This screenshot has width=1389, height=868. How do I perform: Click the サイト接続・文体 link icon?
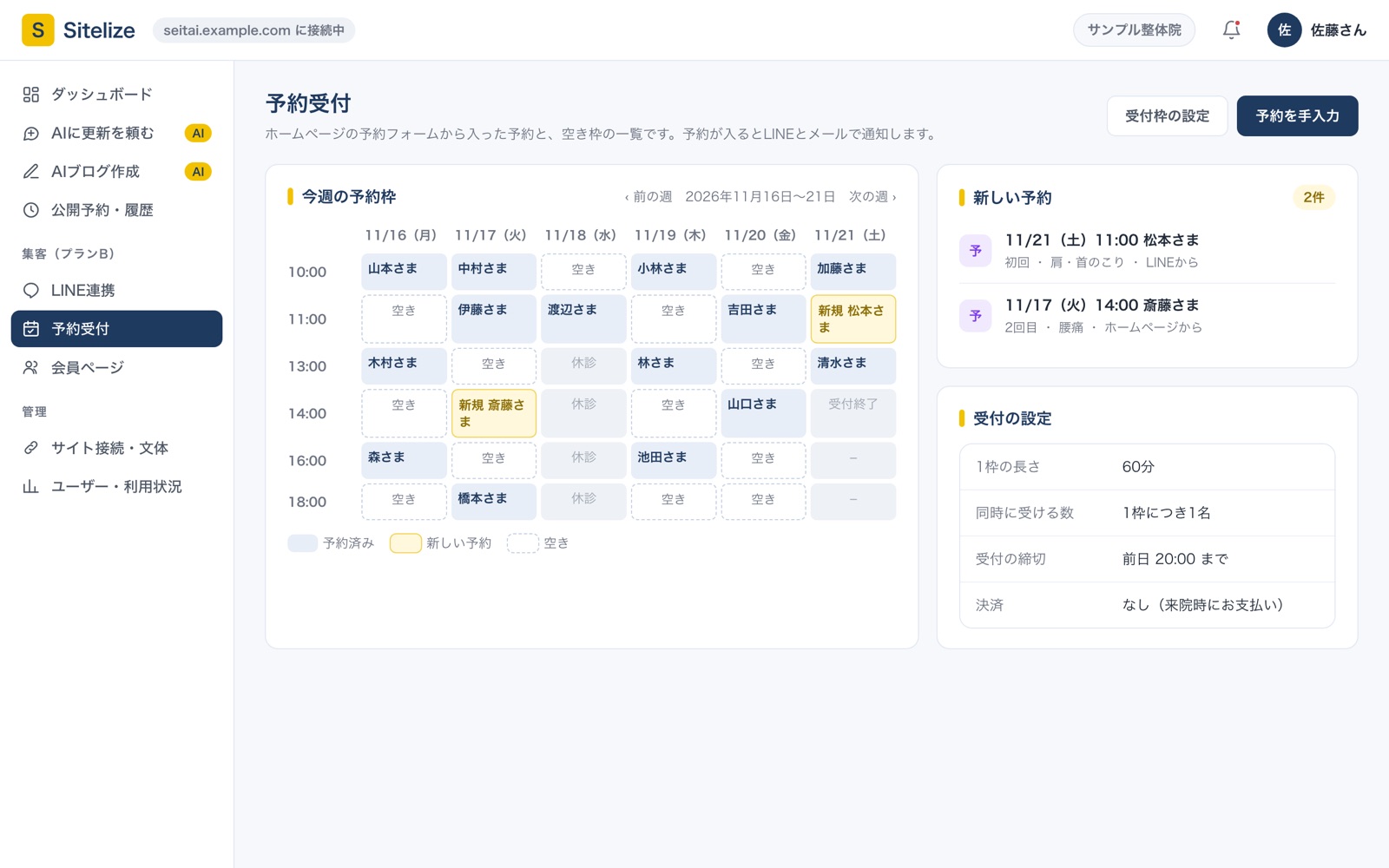(31, 448)
